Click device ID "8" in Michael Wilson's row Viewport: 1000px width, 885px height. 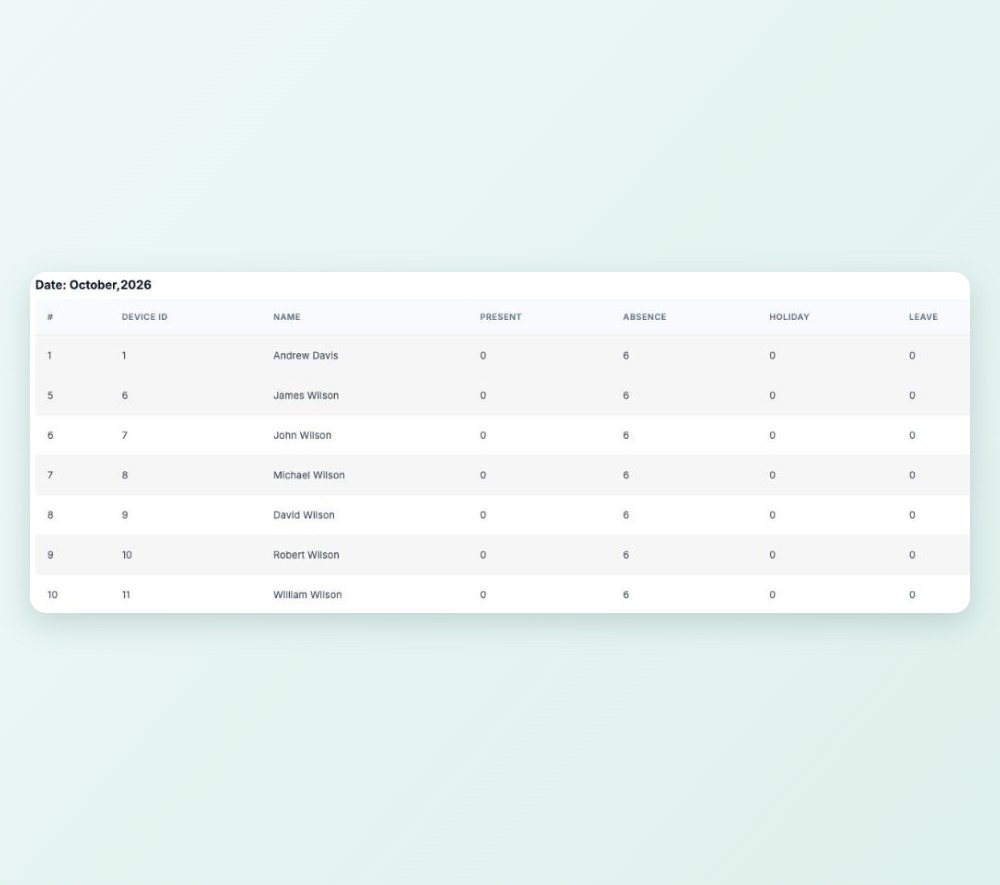click(x=124, y=475)
